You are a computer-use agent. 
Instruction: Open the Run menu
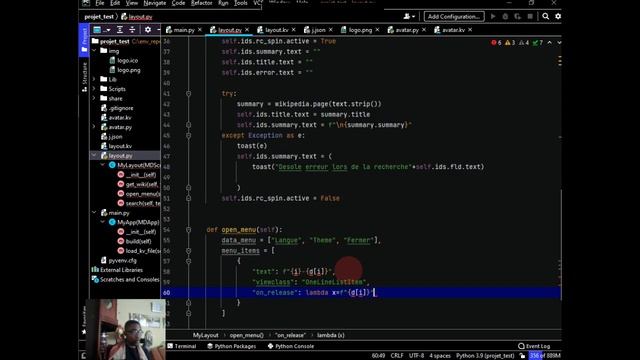(223, 3)
